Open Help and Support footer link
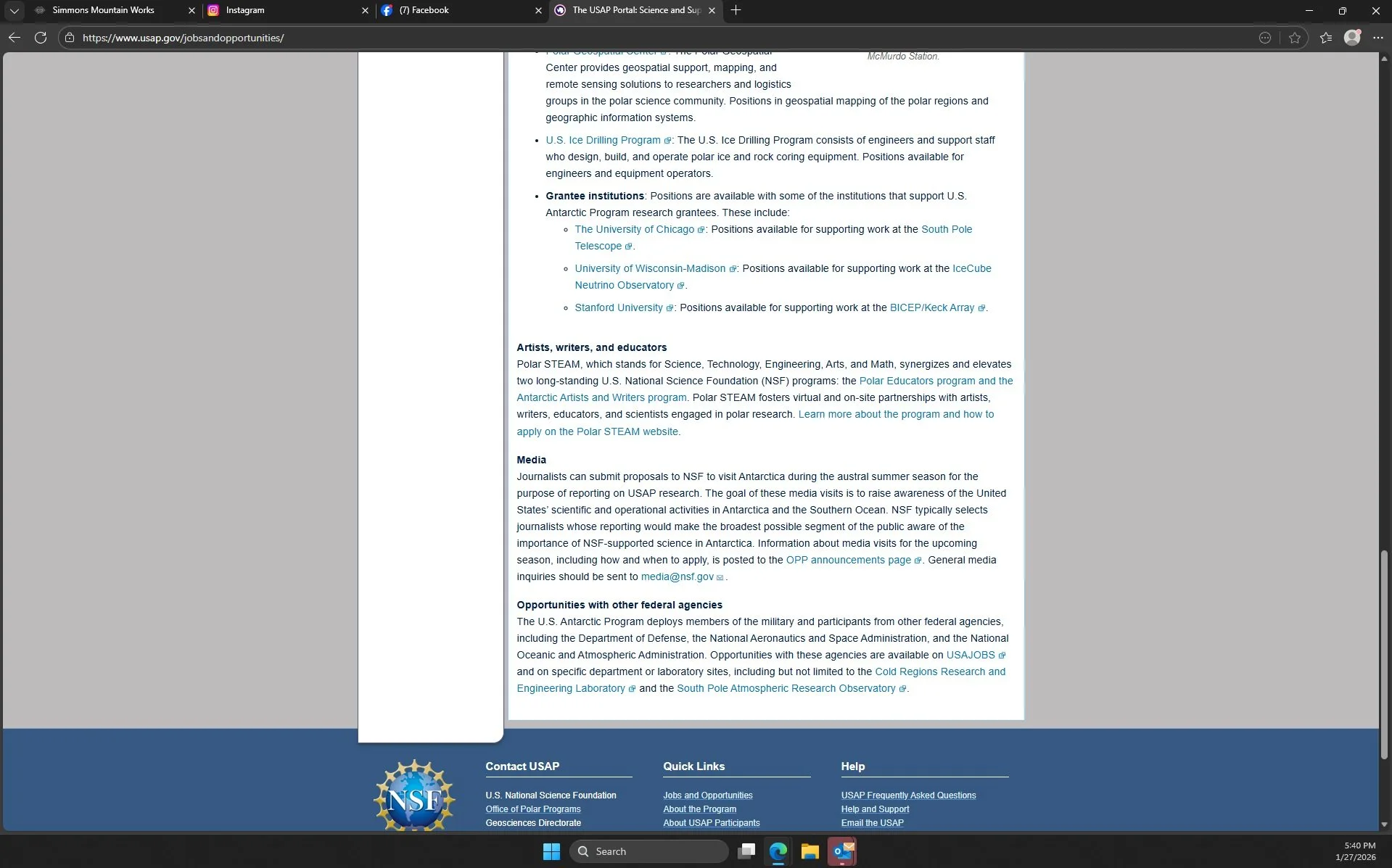The height and width of the screenshot is (868, 1392). [x=875, y=809]
